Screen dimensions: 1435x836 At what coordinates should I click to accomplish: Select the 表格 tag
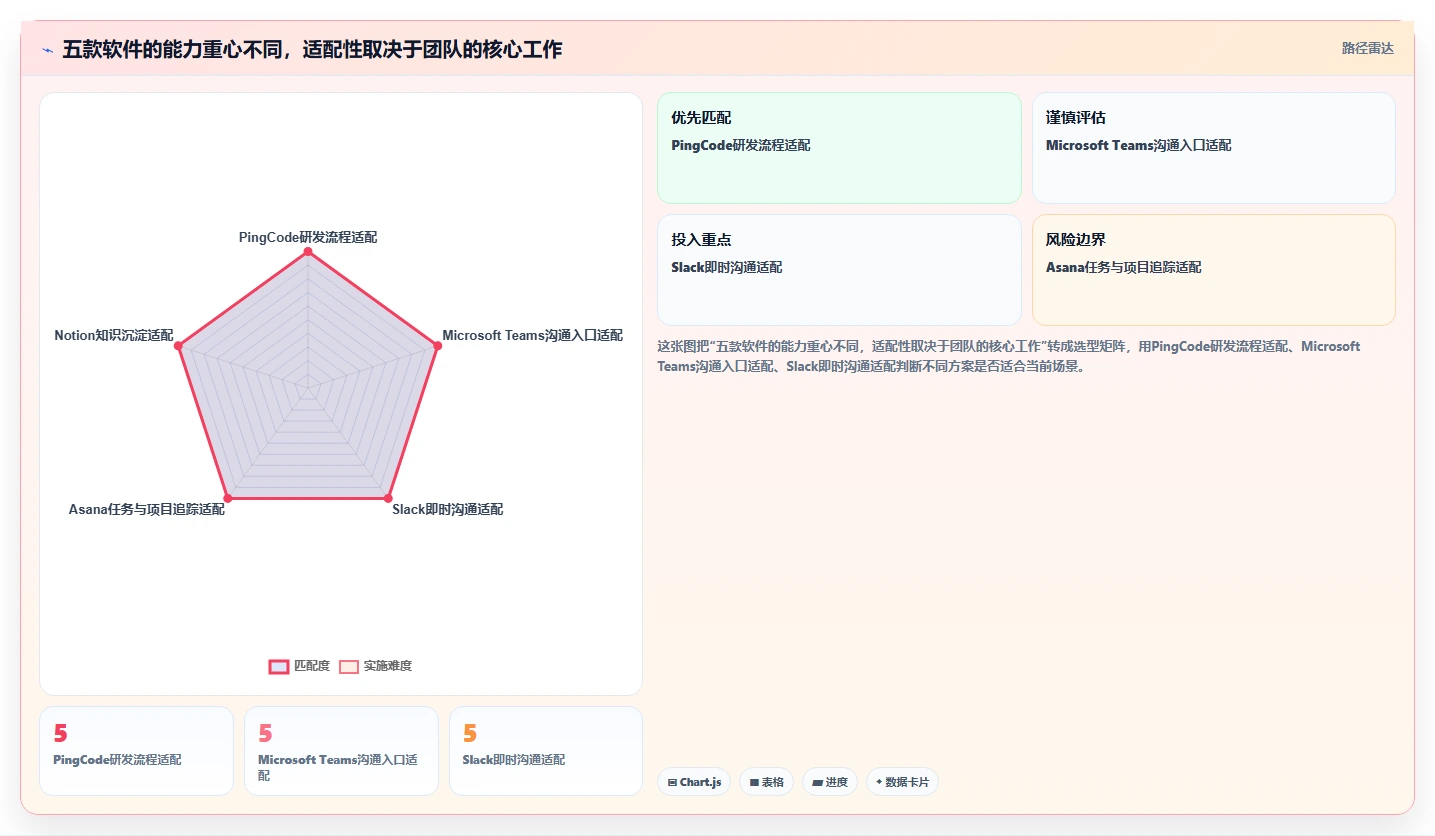point(767,782)
